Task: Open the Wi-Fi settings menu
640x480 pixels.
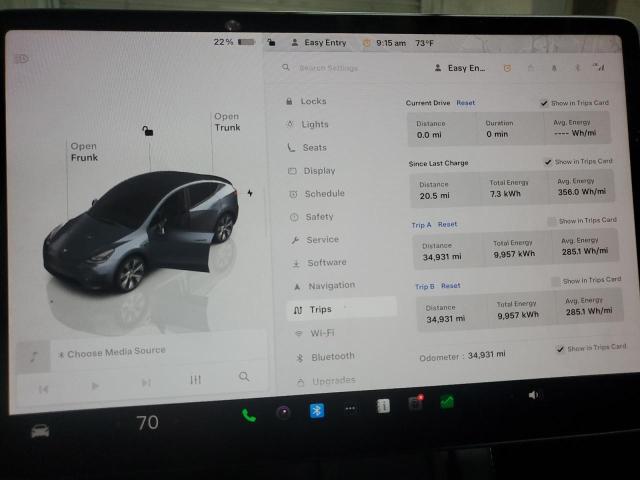Action: coord(314,333)
